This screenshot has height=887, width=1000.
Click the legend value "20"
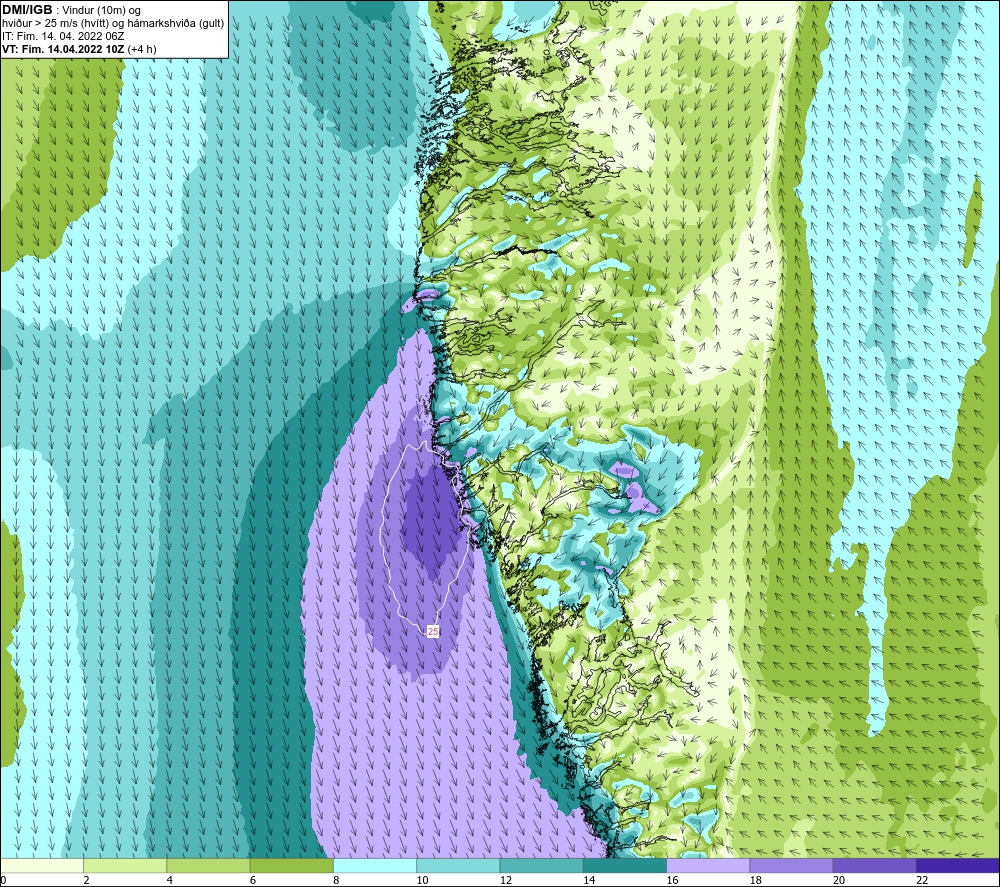point(839,880)
